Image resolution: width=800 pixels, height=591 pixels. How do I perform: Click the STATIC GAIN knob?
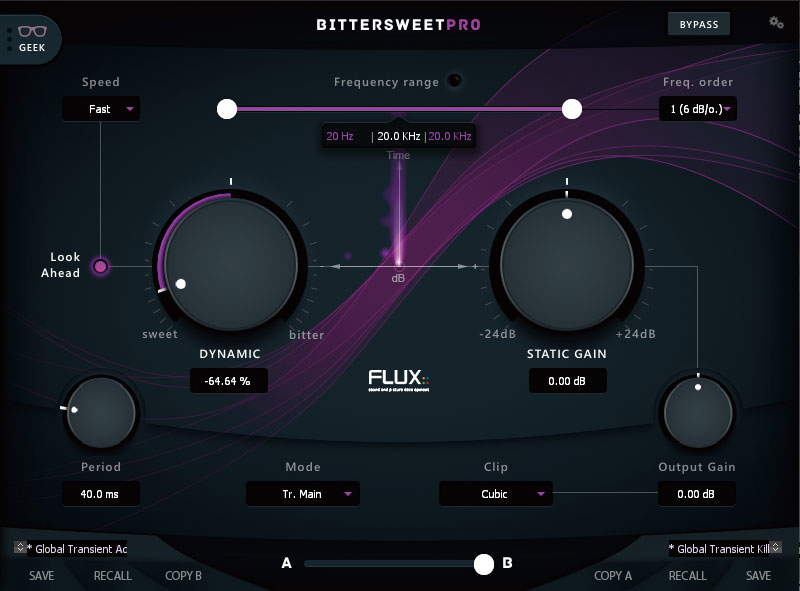tap(567, 265)
